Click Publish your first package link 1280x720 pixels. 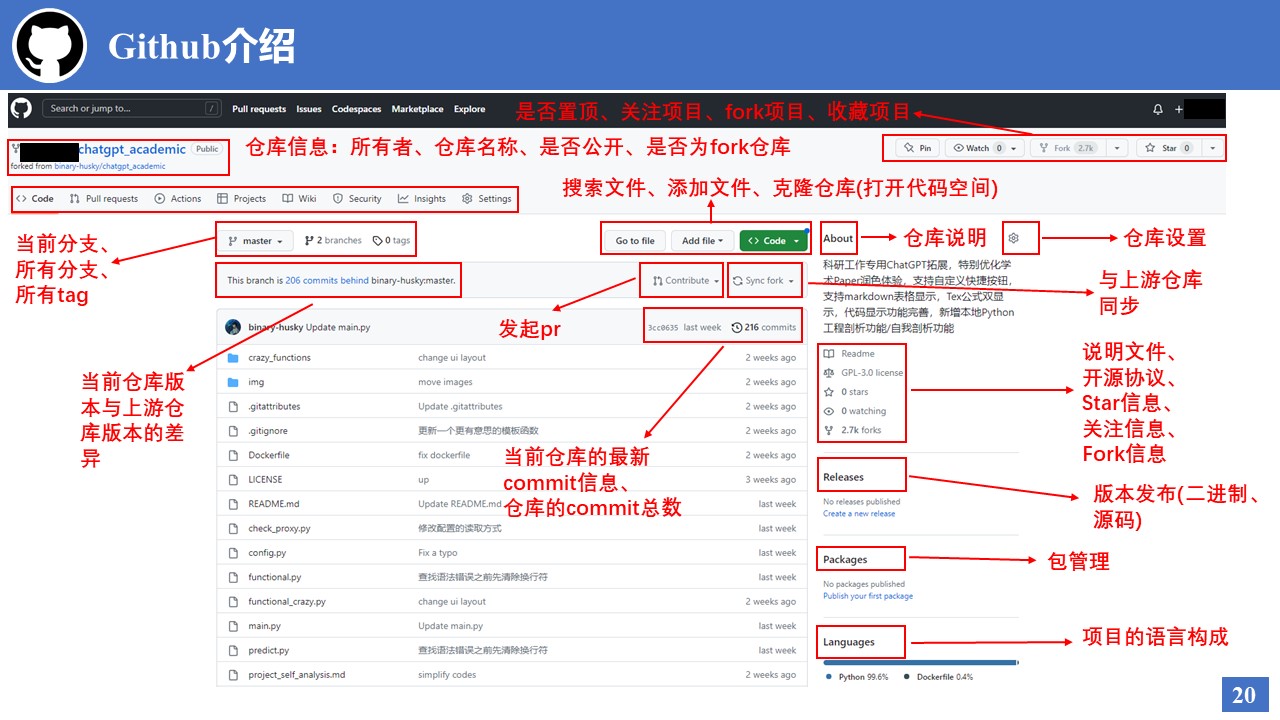tap(868, 596)
